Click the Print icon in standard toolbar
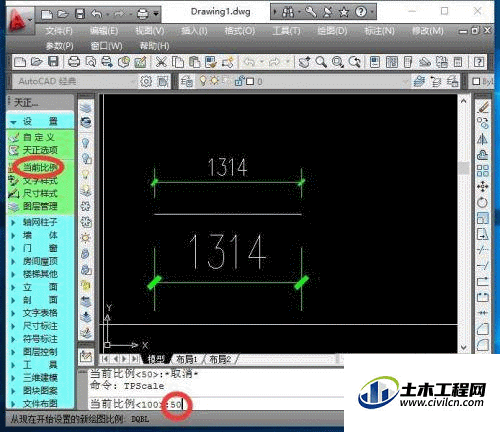This screenshot has width=500, height=432. [x=74, y=62]
